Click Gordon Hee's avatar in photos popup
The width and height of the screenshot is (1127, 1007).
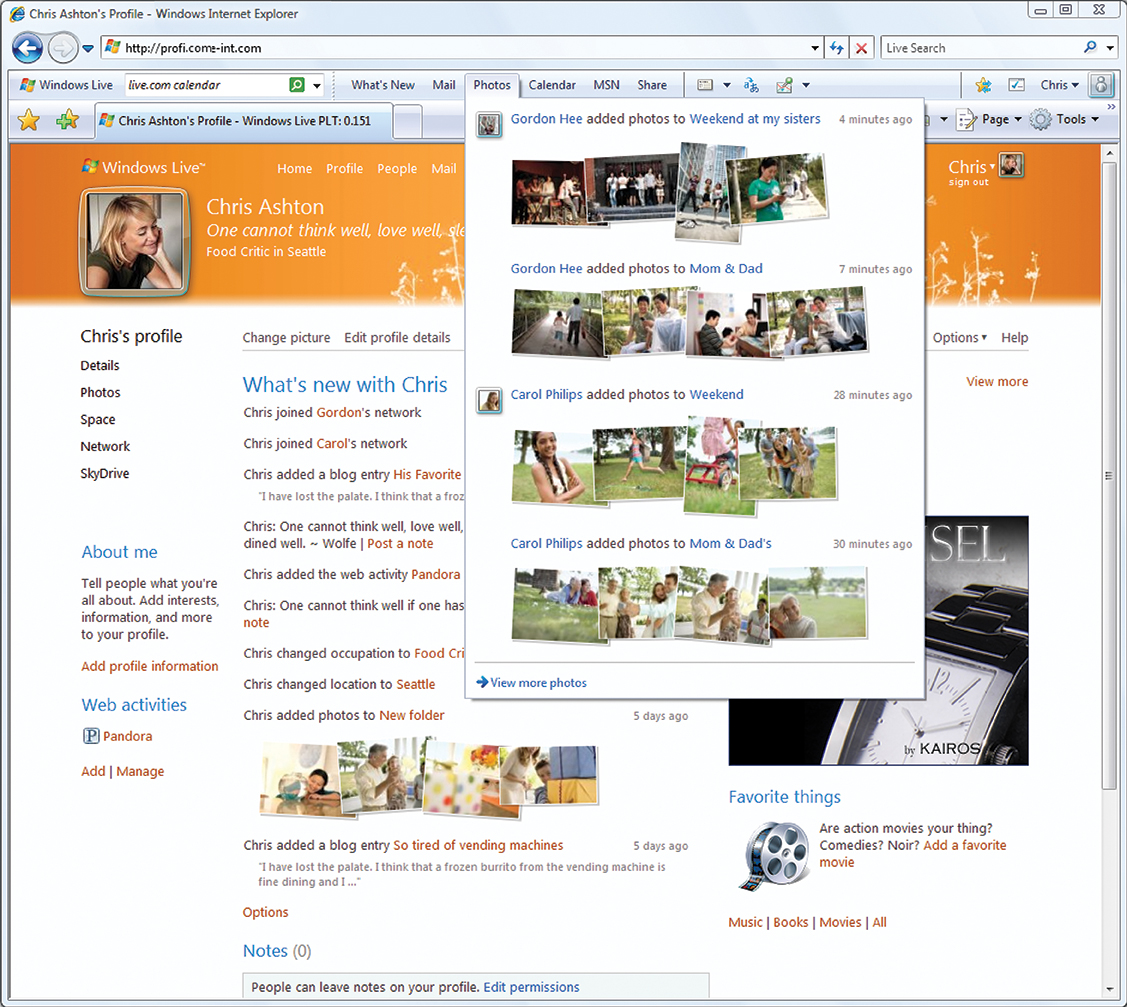(x=489, y=125)
